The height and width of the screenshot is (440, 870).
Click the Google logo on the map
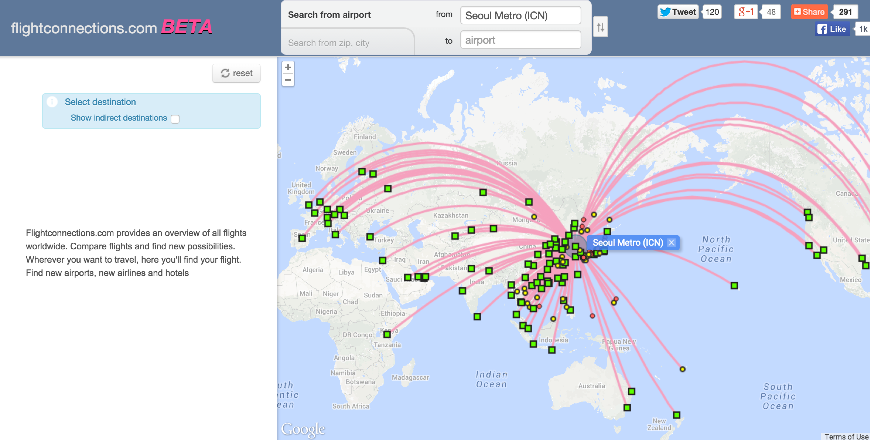(x=303, y=429)
